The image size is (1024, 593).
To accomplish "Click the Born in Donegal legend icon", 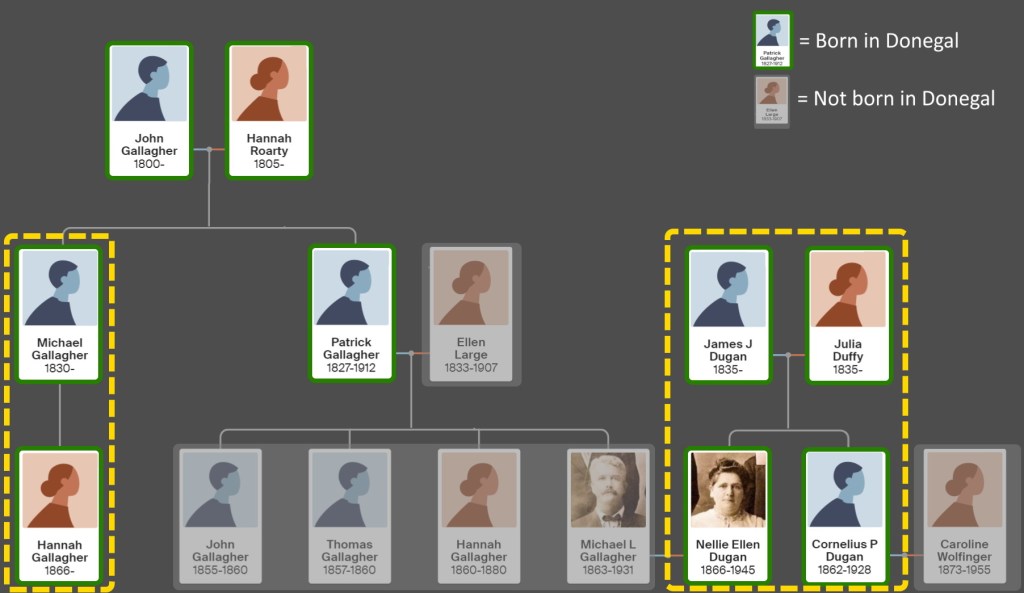I will point(771,41).
